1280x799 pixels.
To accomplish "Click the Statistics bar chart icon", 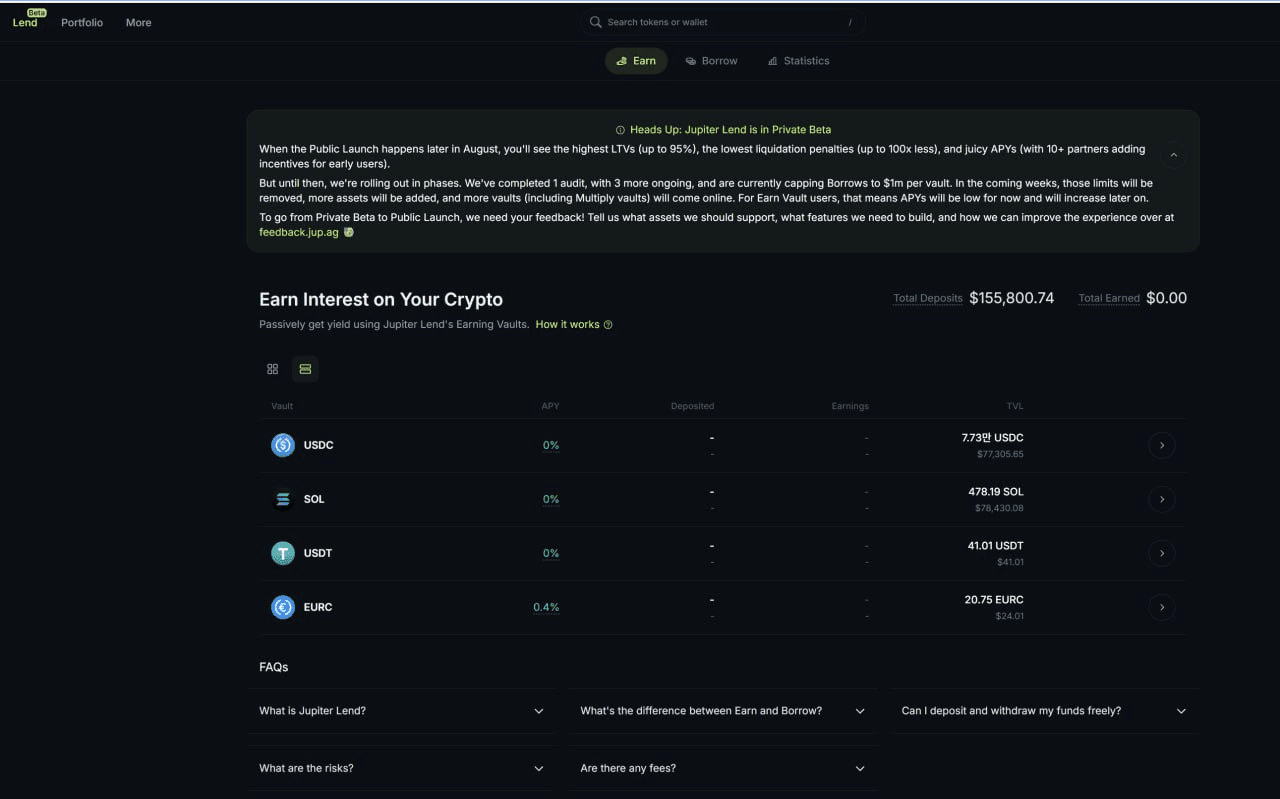I will coord(773,61).
